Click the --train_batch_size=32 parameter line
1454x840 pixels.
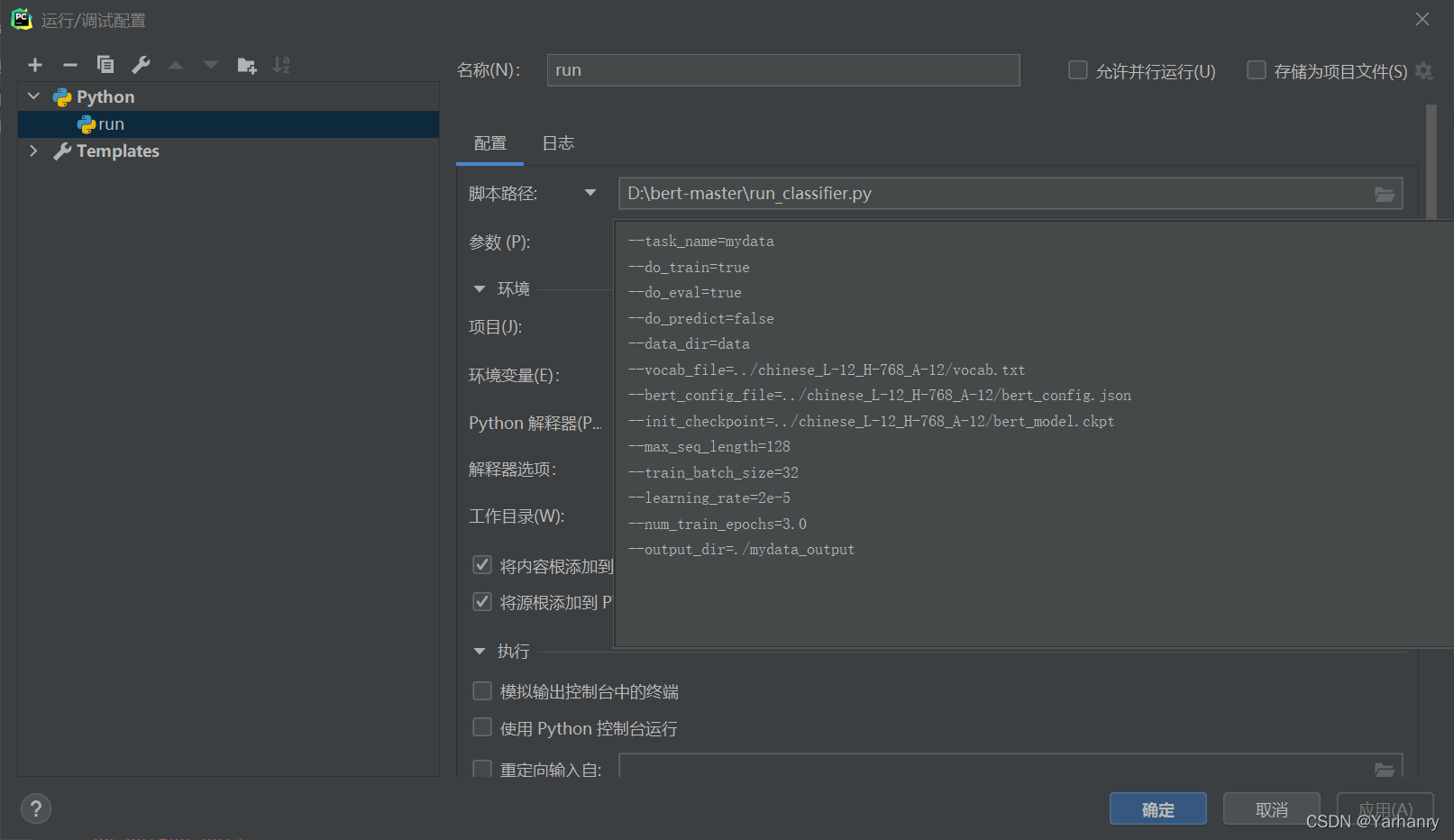713,473
